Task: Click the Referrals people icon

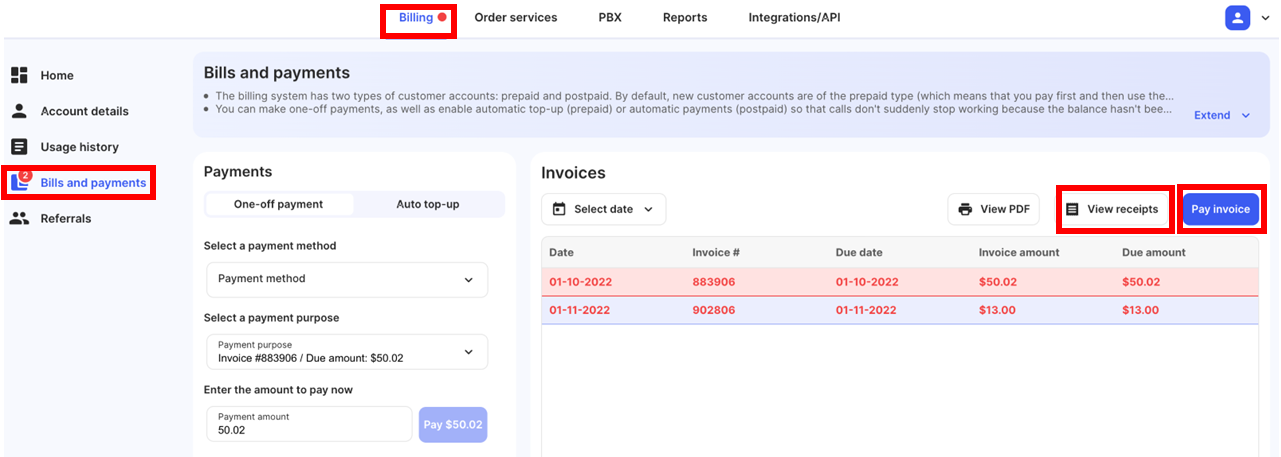Action: (x=19, y=218)
